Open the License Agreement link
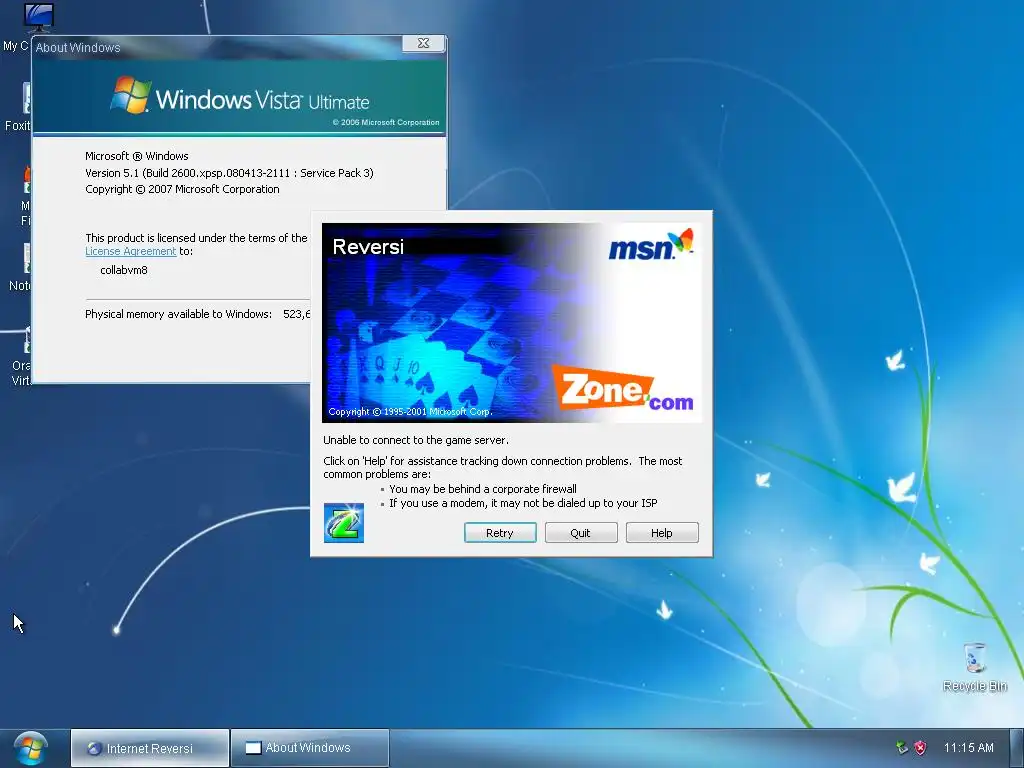The height and width of the screenshot is (768, 1024). (x=131, y=251)
